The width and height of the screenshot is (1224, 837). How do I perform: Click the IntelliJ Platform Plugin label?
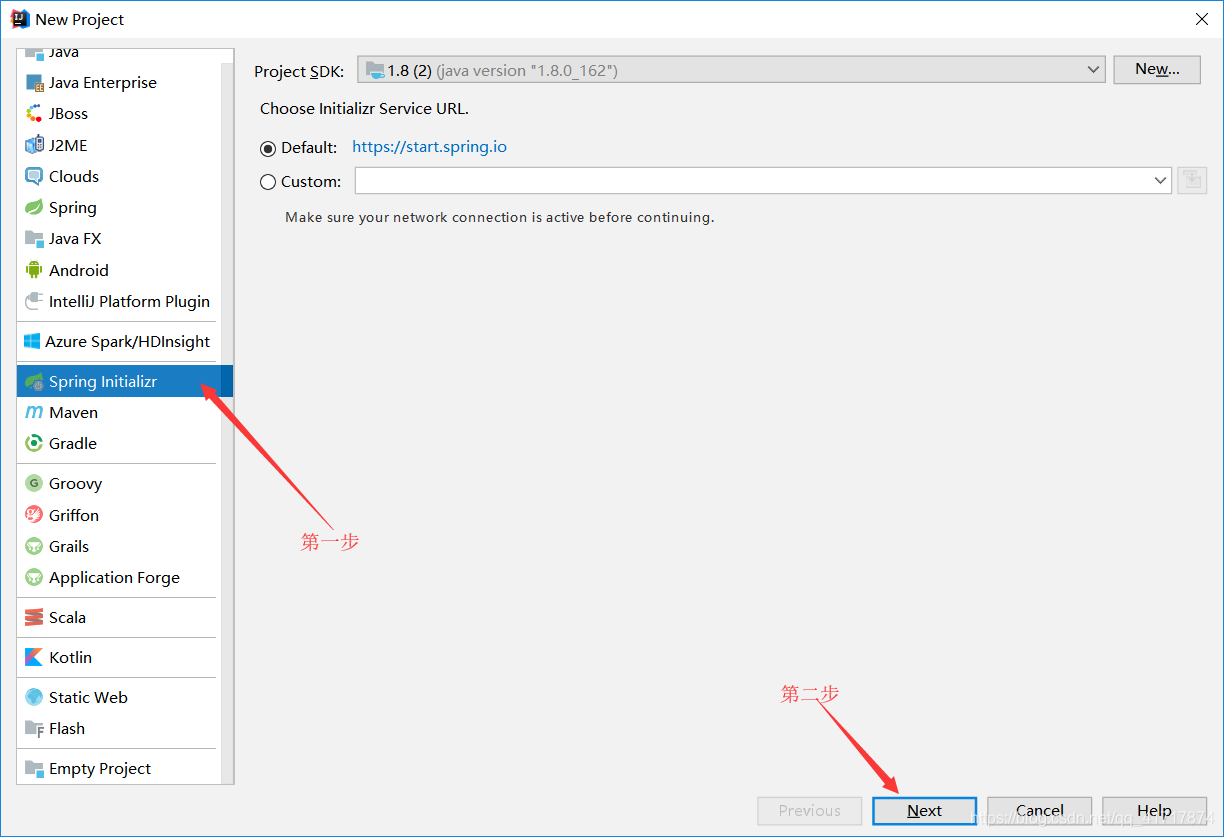(x=129, y=301)
